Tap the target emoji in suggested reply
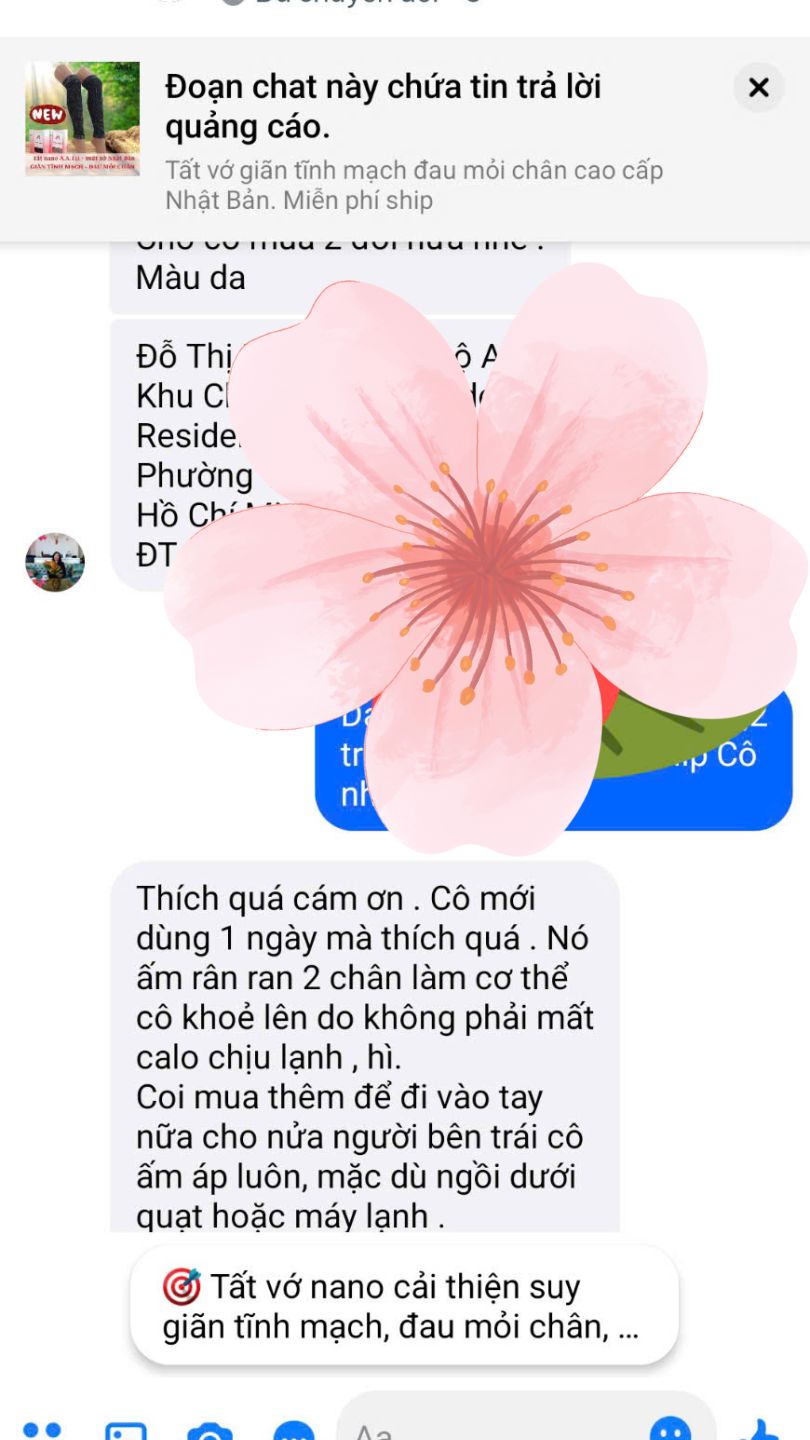This screenshot has width=810, height=1440. (181, 1287)
